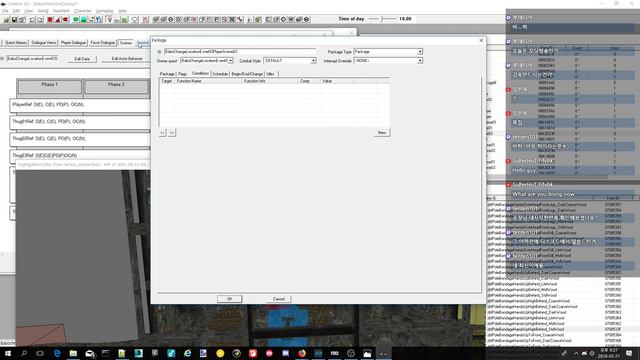
Task: Click Cancel in the Package dialog
Action: (279, 299)
